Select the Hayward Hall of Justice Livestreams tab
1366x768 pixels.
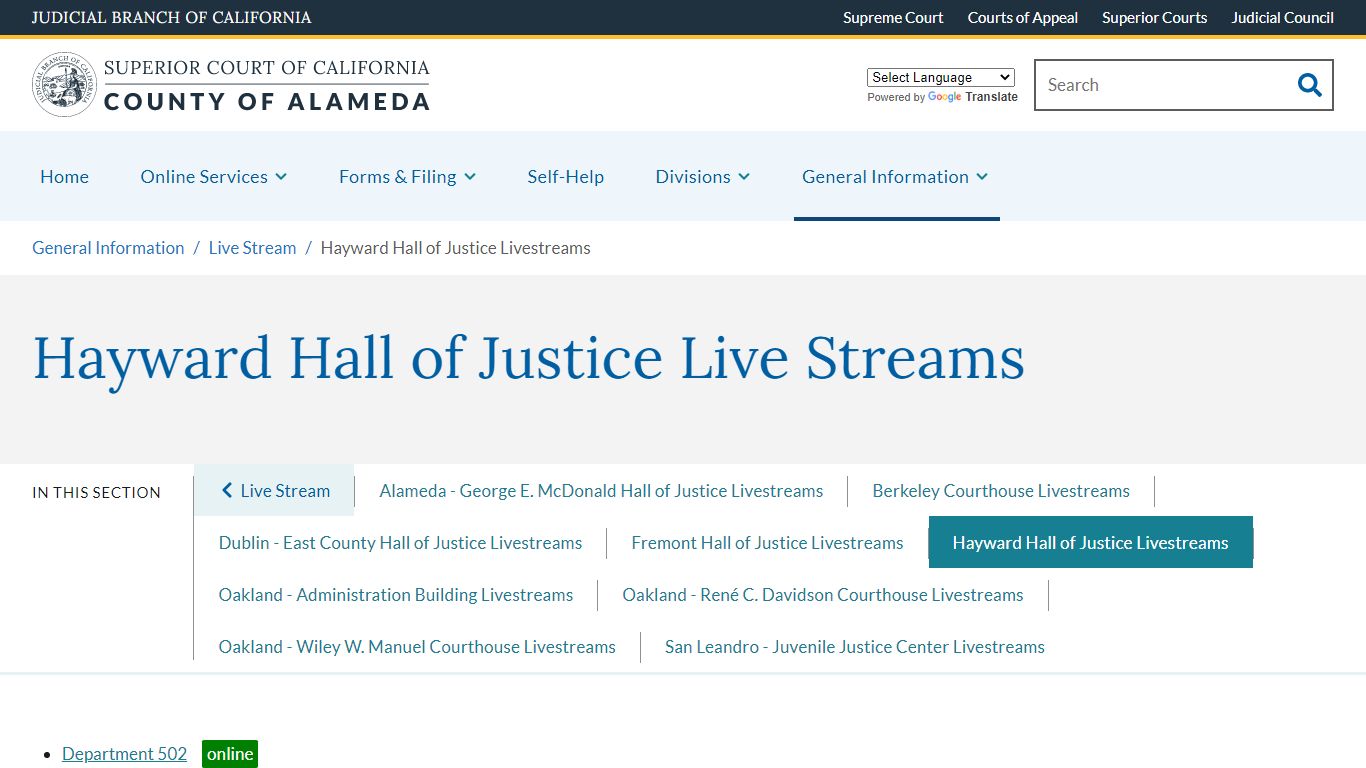[x=1090, y=542]
